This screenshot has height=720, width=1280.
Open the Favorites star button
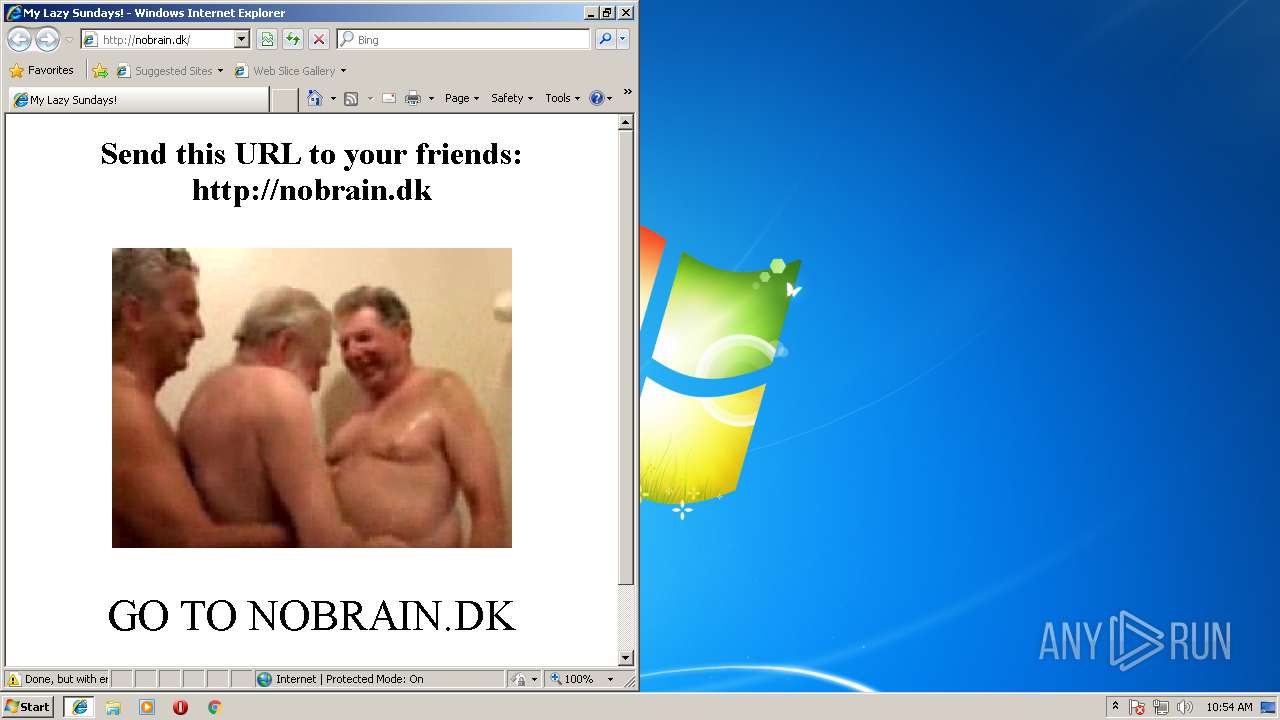coord(42,70)
